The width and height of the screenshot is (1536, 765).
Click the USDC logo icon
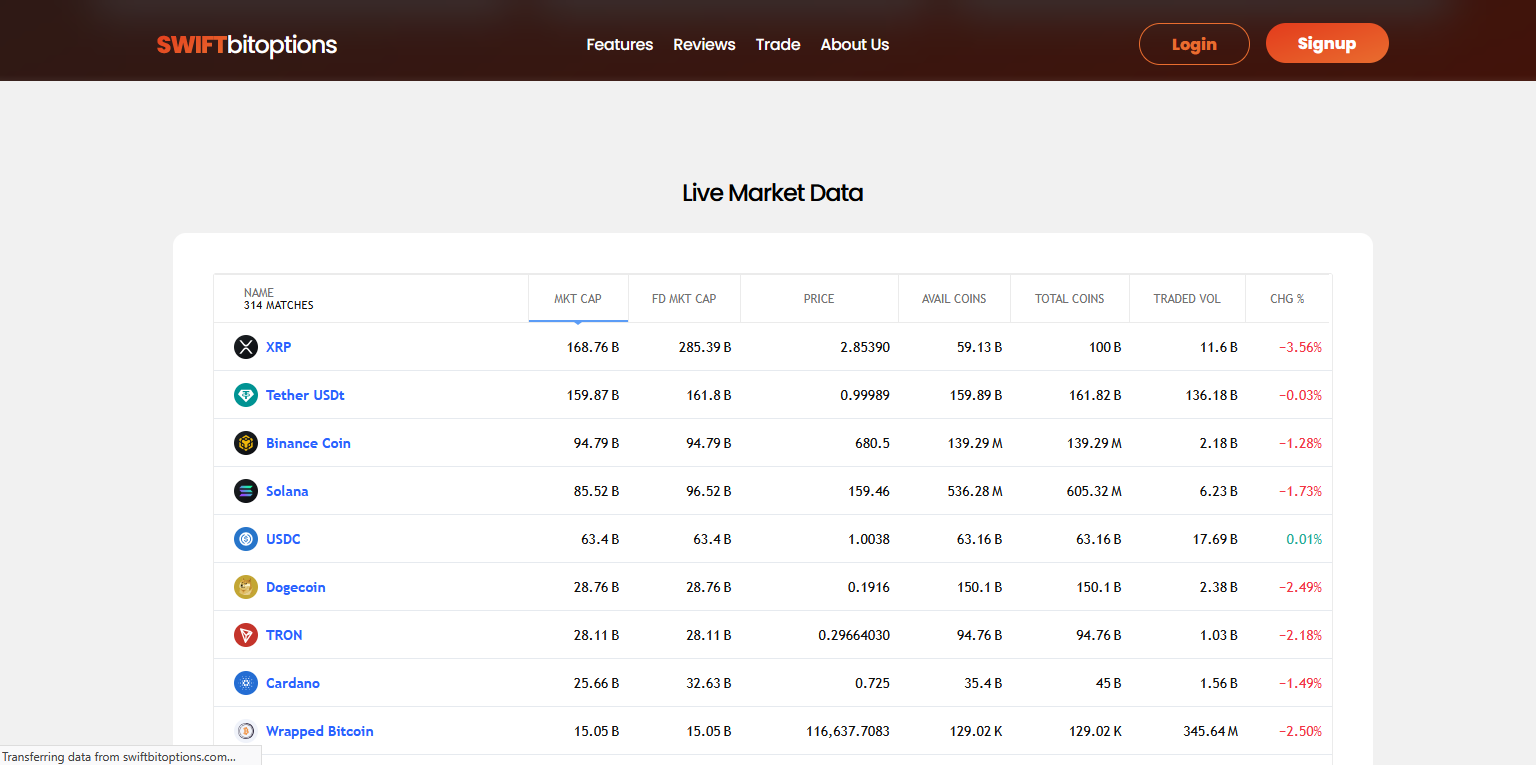pyautogui.click(x=246, y=539)
